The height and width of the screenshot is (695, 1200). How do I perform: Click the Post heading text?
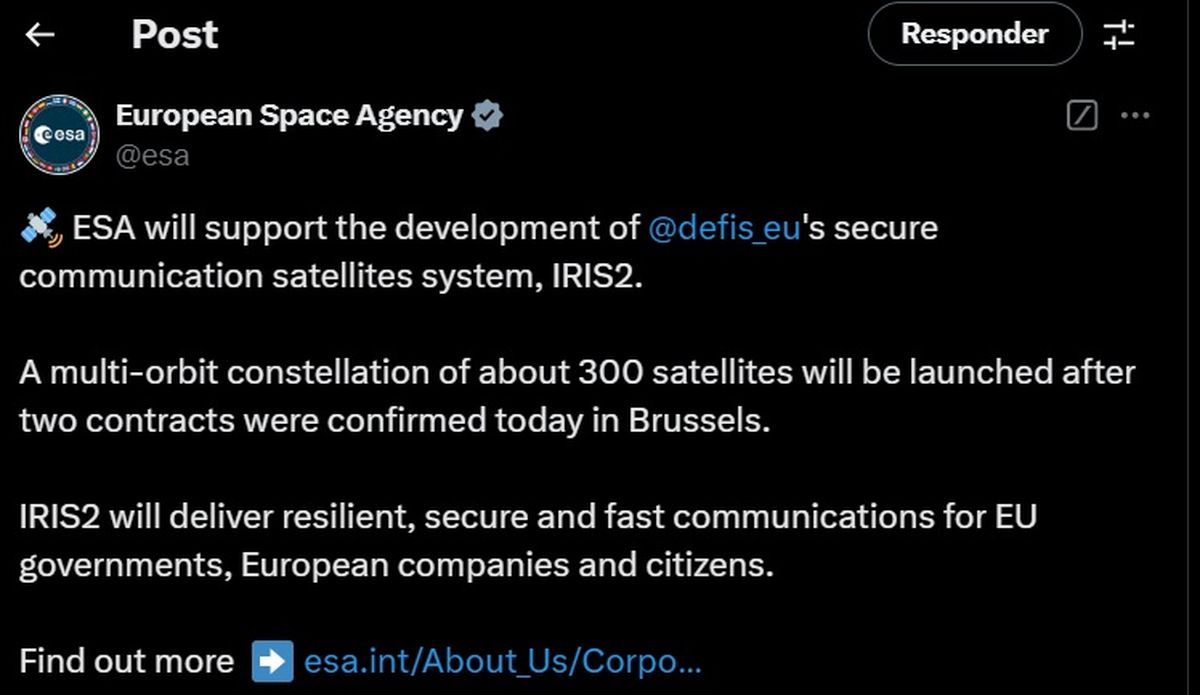point(175,35)
